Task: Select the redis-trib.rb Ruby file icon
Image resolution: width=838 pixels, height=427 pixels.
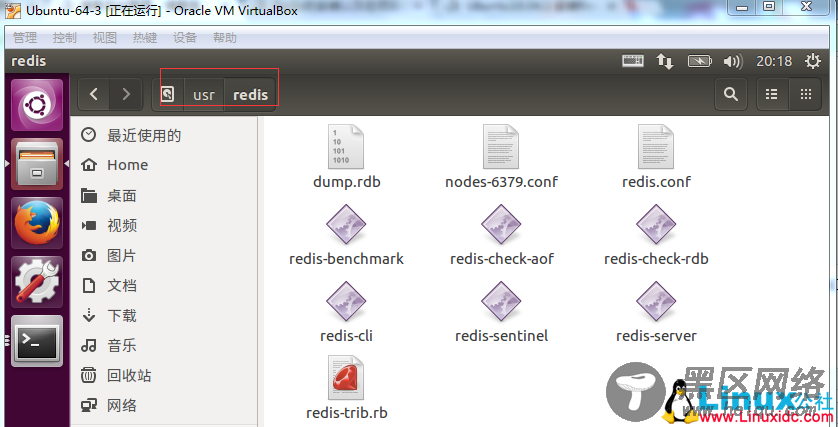Action: (x=346, y=378)
